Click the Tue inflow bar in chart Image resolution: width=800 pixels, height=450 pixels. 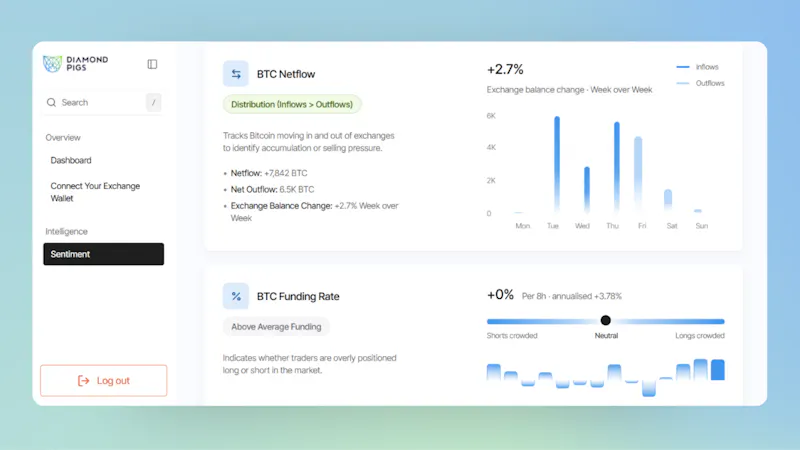click(x=557, y=164)
